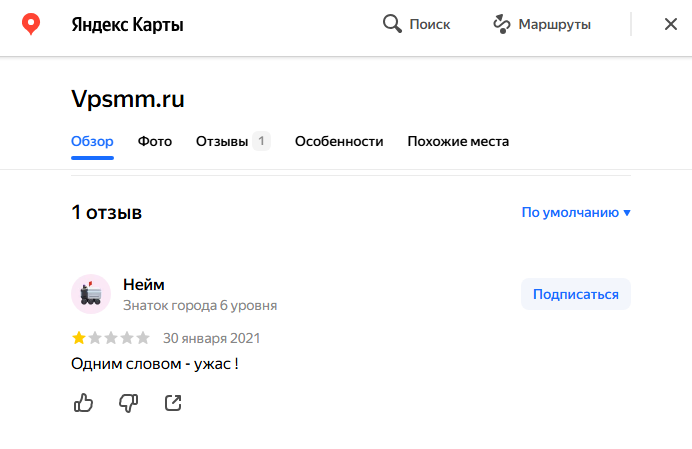Go to the Особенности tab
The image size is (692, 449).
coord(339,141)
